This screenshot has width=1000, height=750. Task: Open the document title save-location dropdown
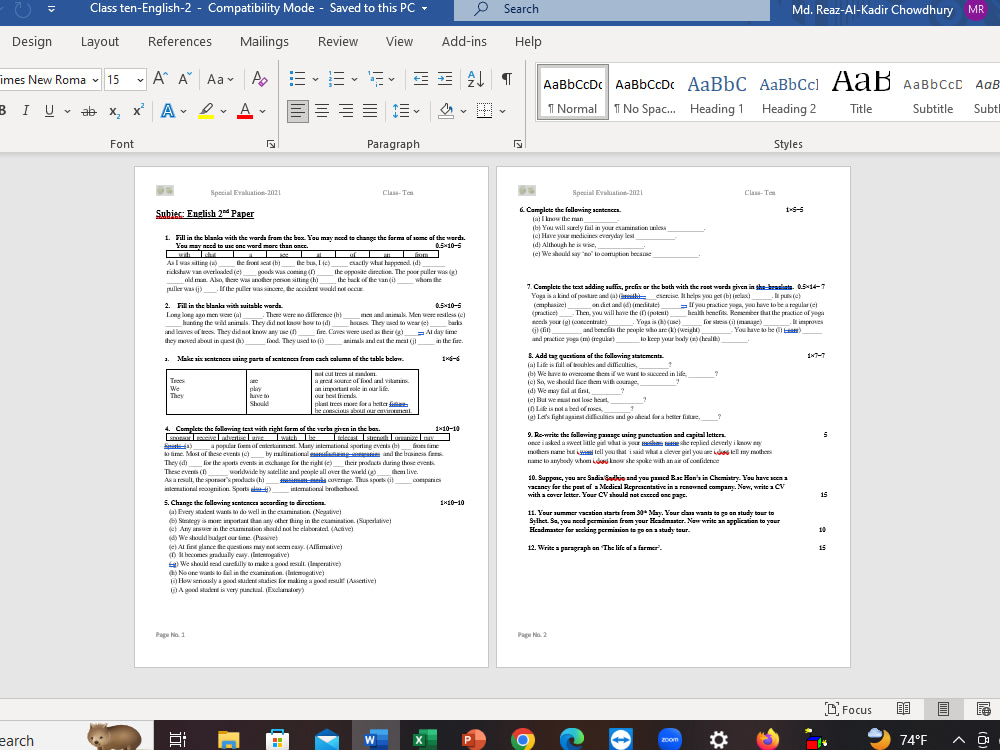(425, 8)
